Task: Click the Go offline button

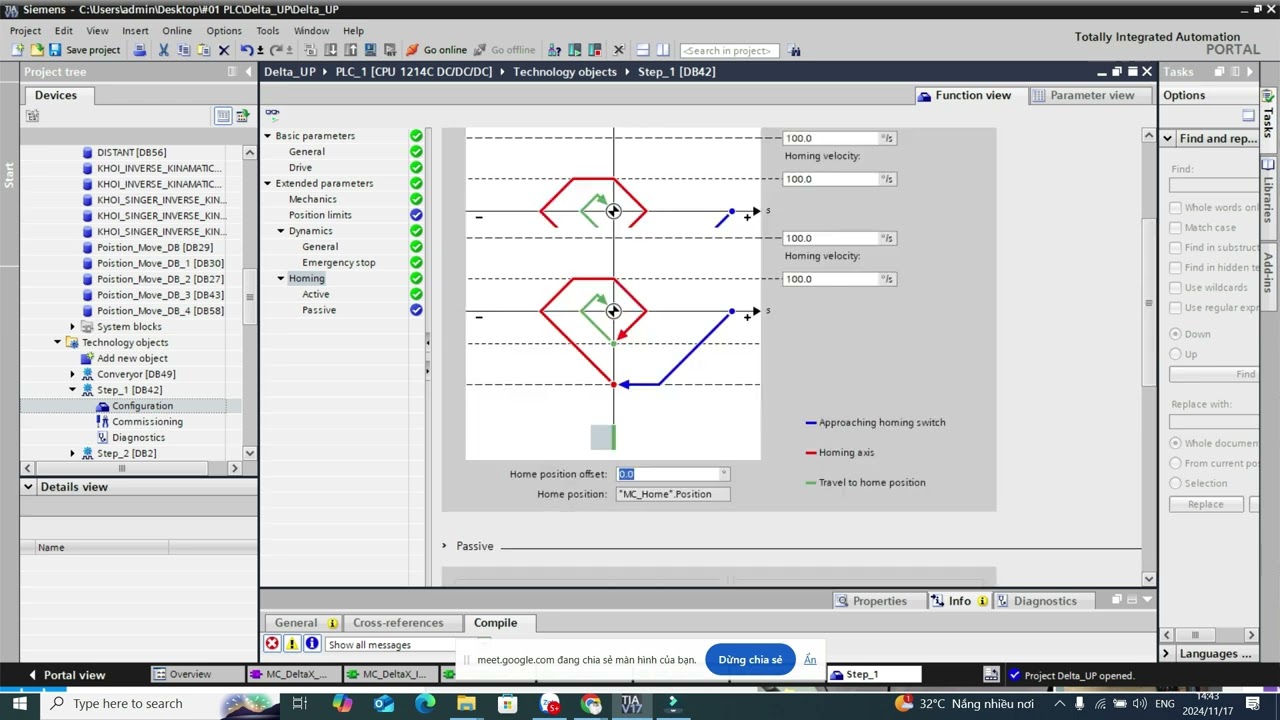Action: pyautogui.click(x=504, y=50)
